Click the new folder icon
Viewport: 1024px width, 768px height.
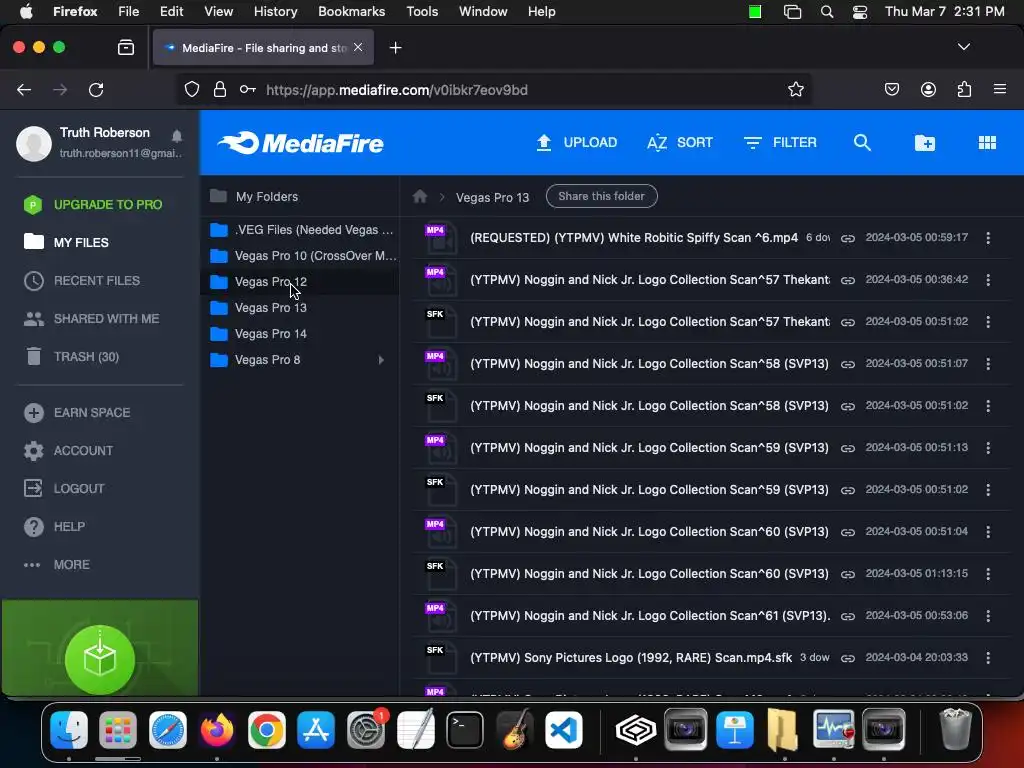[924, 142]
